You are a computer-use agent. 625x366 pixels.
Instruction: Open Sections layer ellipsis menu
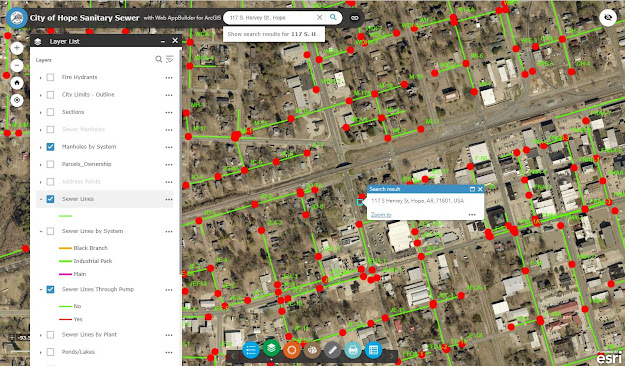(x=169, y=112)
